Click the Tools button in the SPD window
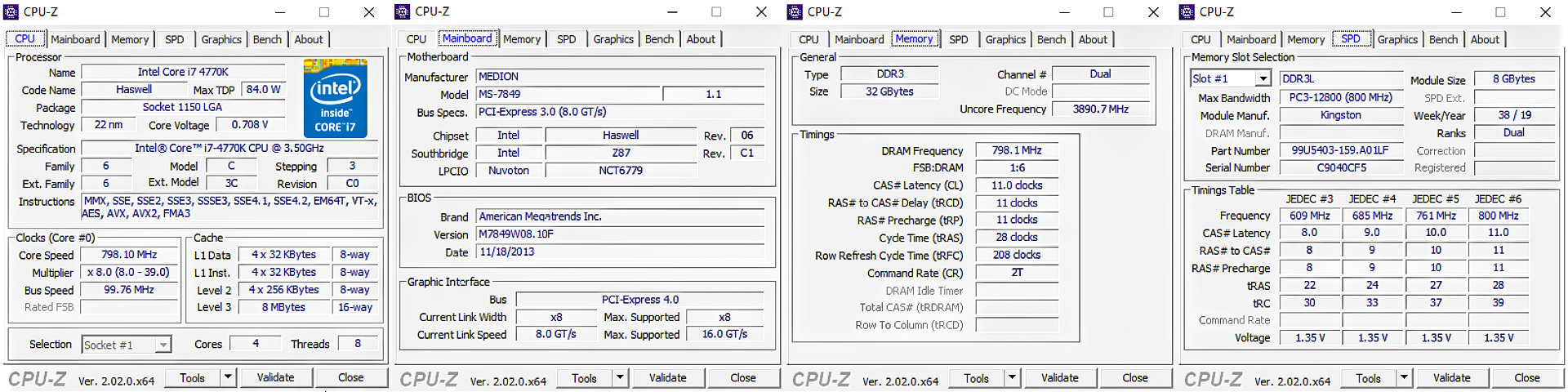Screen dimensions: 1568x392 click(x=1369, y=378)
